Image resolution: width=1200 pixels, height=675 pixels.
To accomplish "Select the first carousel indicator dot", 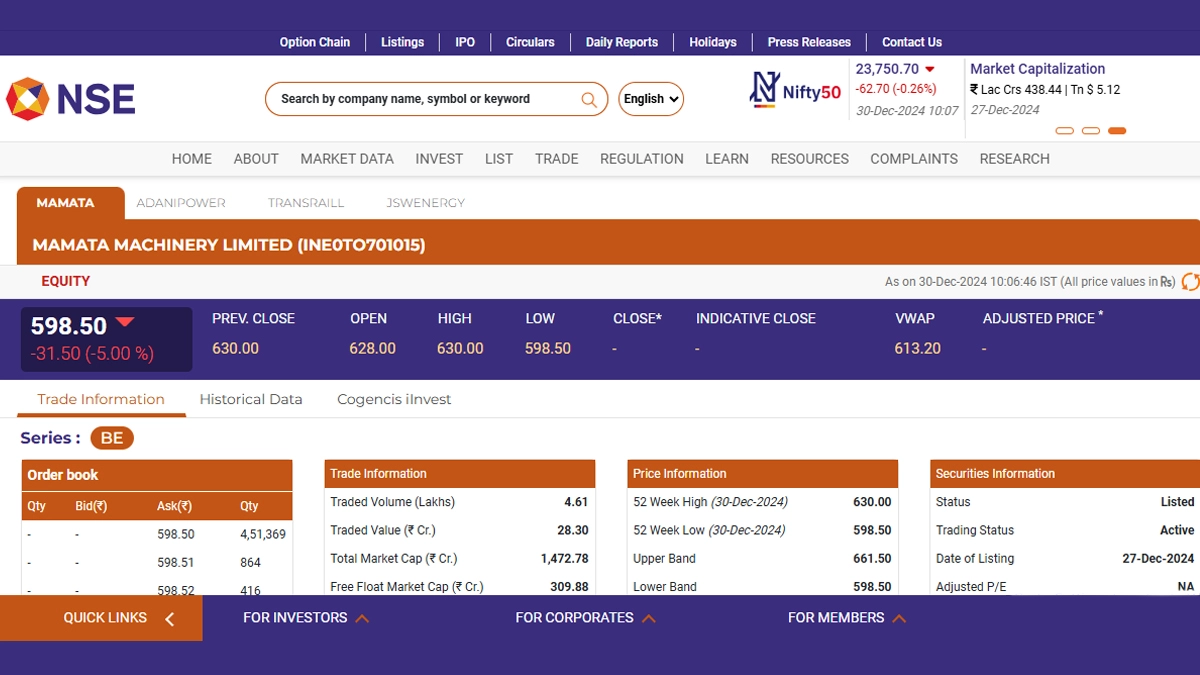I will pyautogui.click(x=1064, y=131).
